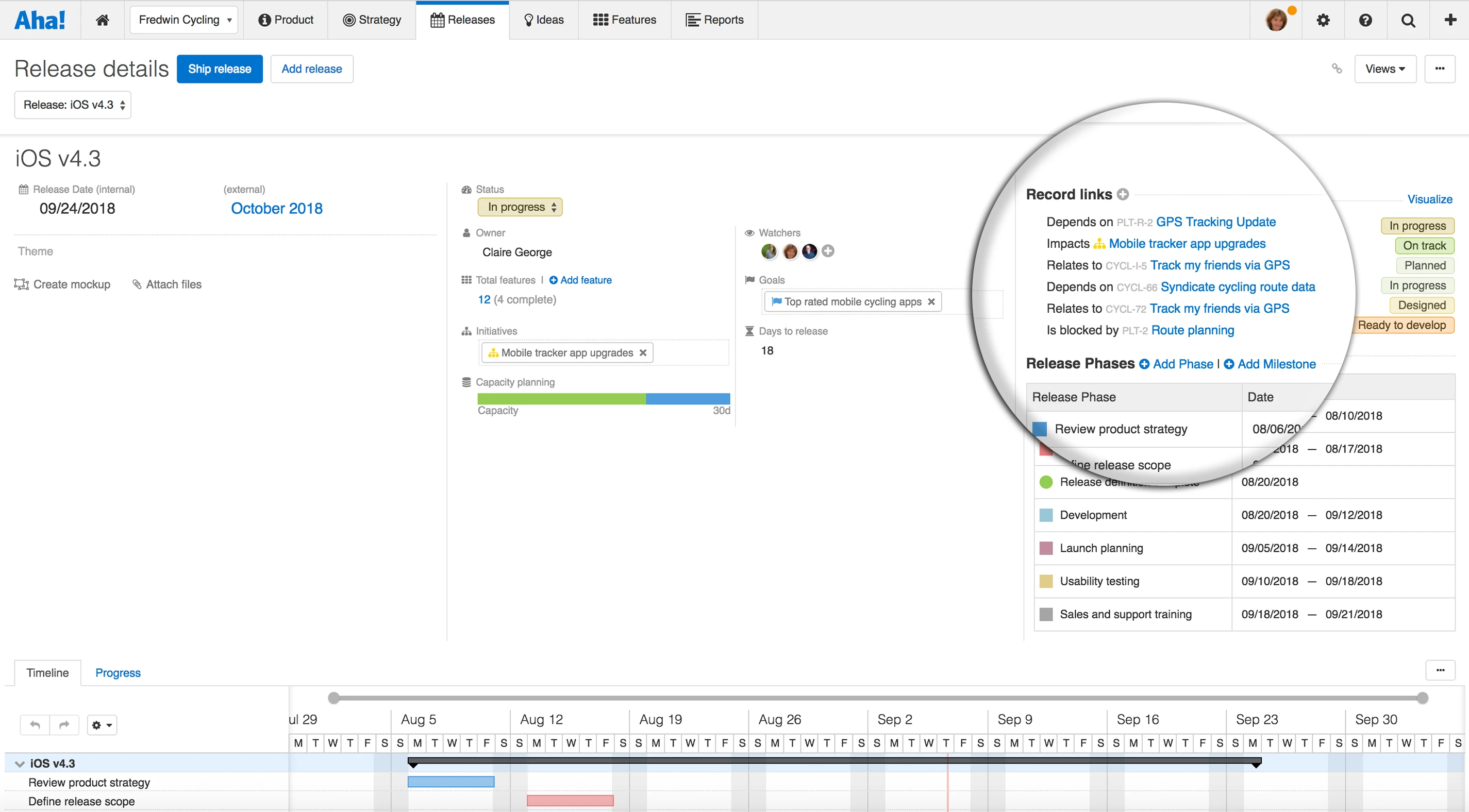Remove the Top rated mobile cycling apps goal
1469x812 pixels.
point(931,301)
